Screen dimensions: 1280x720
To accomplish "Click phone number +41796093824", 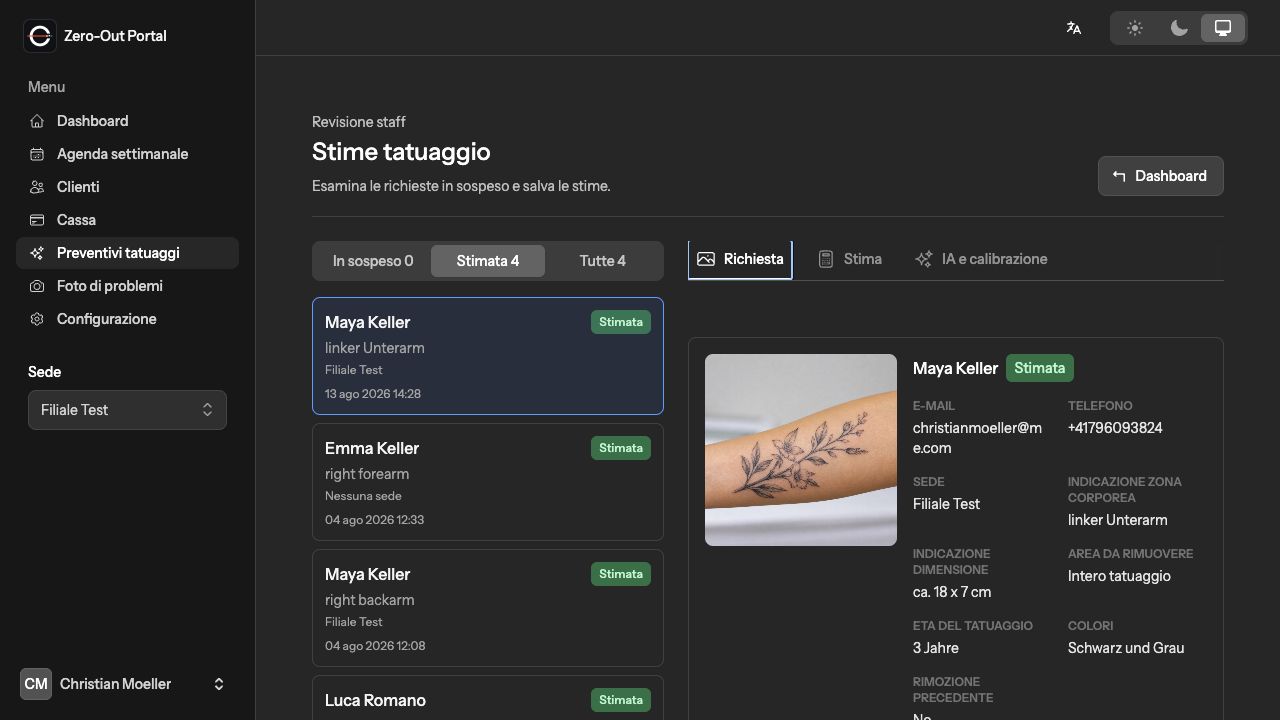I will click(x=1115, y=428).
